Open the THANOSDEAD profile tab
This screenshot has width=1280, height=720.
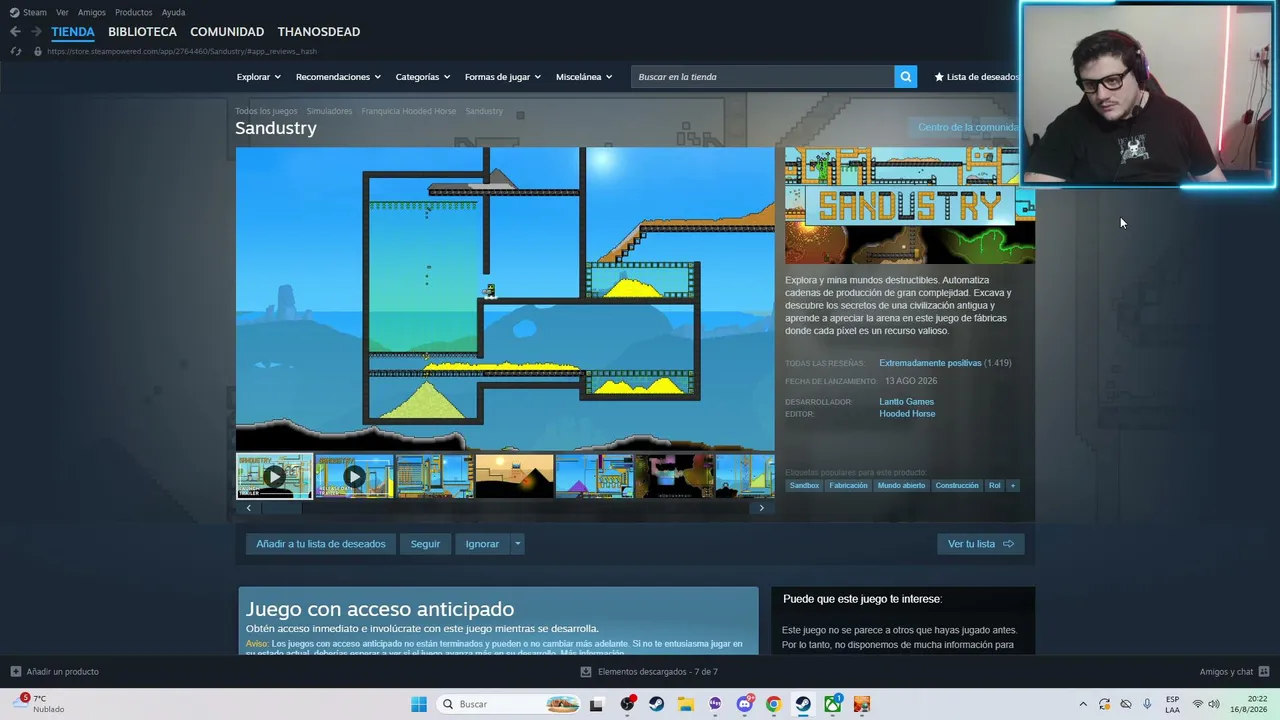[319, 32]
